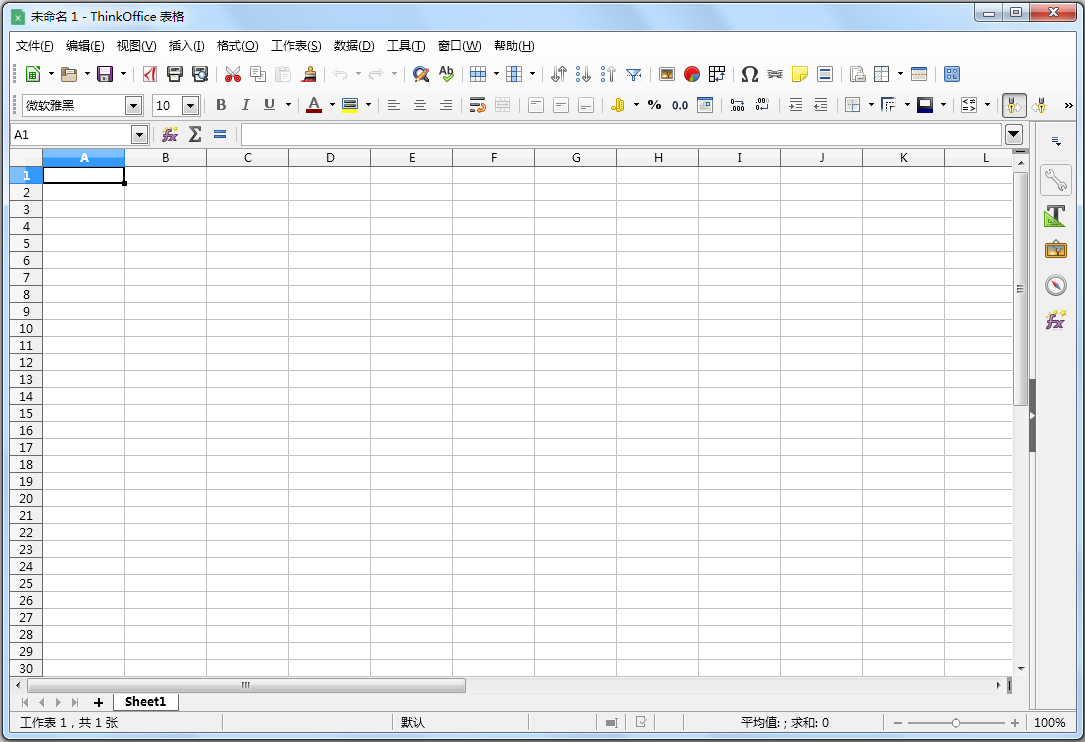Click the 100% zoom level
The height and width of the screenshot is (742, 1085).
click(x=1050, y=723)
